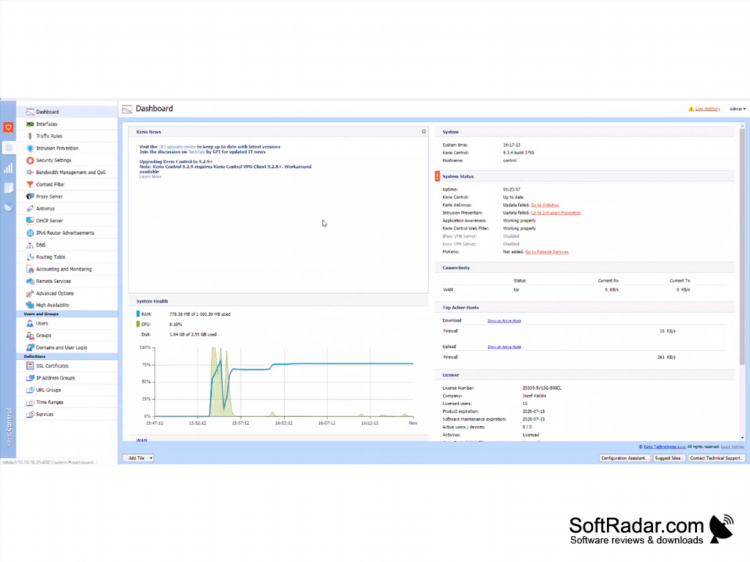Open the TechTalk discussion link

tap(197, 152)
